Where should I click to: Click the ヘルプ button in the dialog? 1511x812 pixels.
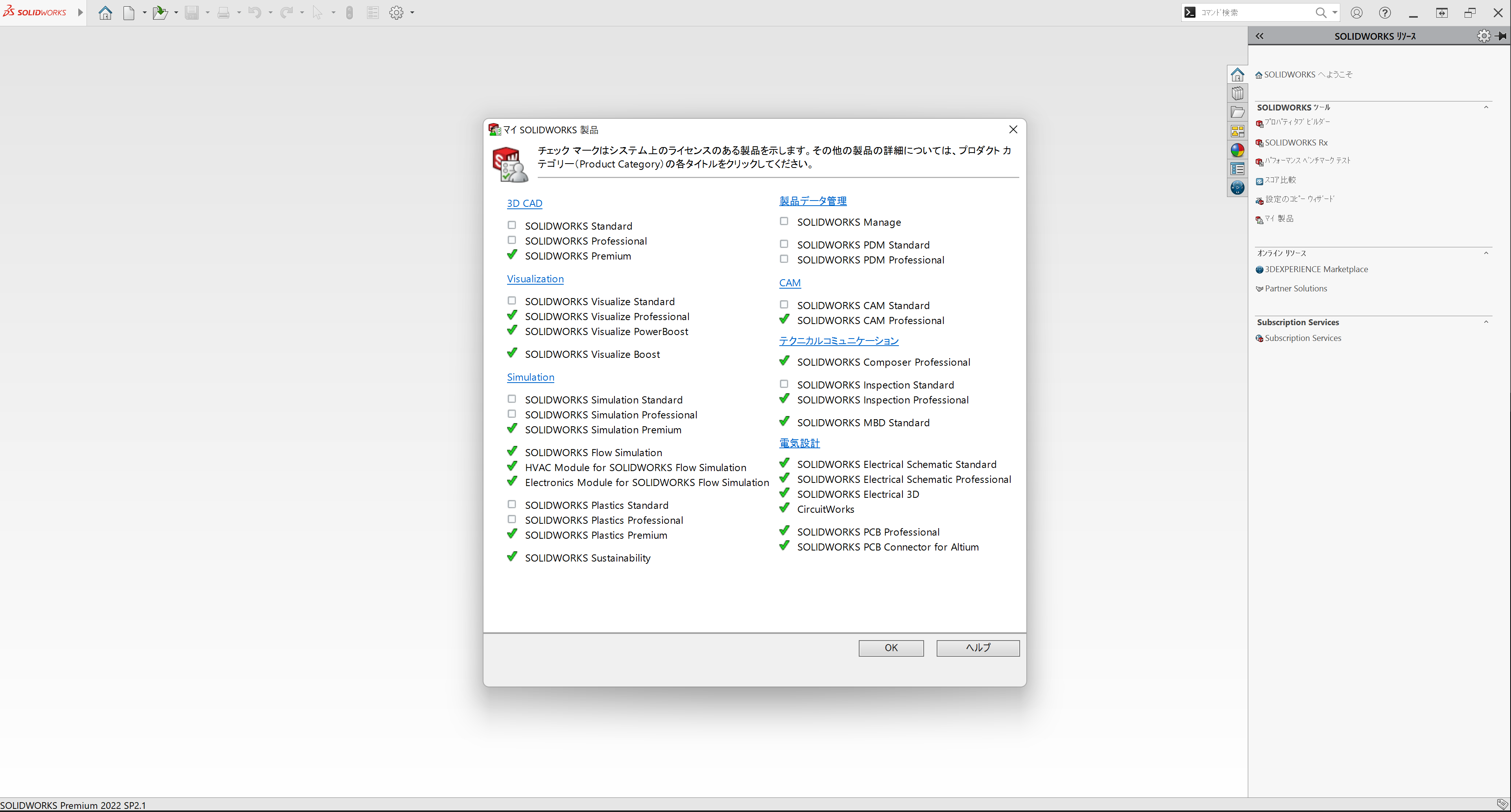[x=978, y=648]
